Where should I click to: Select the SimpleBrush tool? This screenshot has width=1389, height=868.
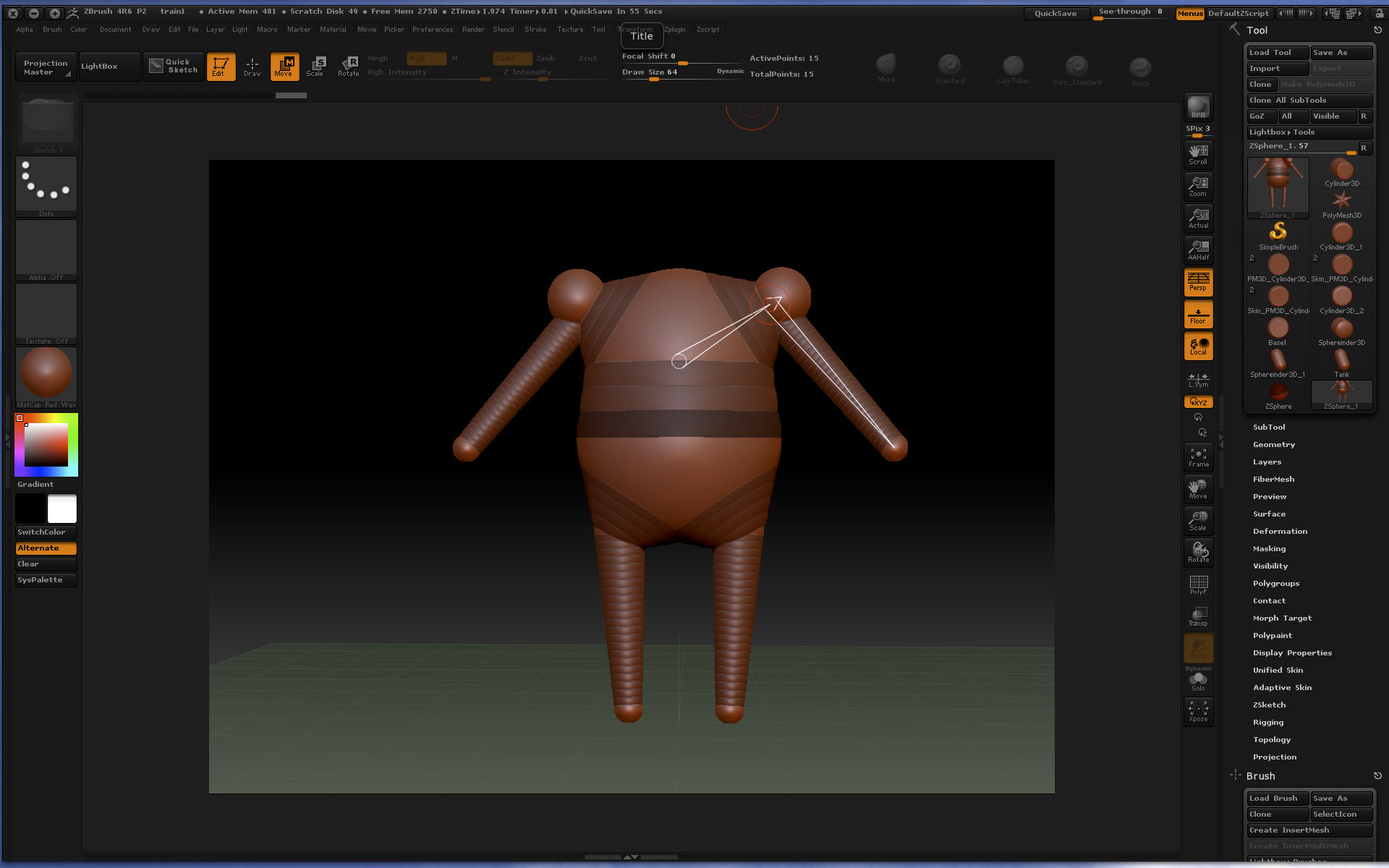point(1278,236)
